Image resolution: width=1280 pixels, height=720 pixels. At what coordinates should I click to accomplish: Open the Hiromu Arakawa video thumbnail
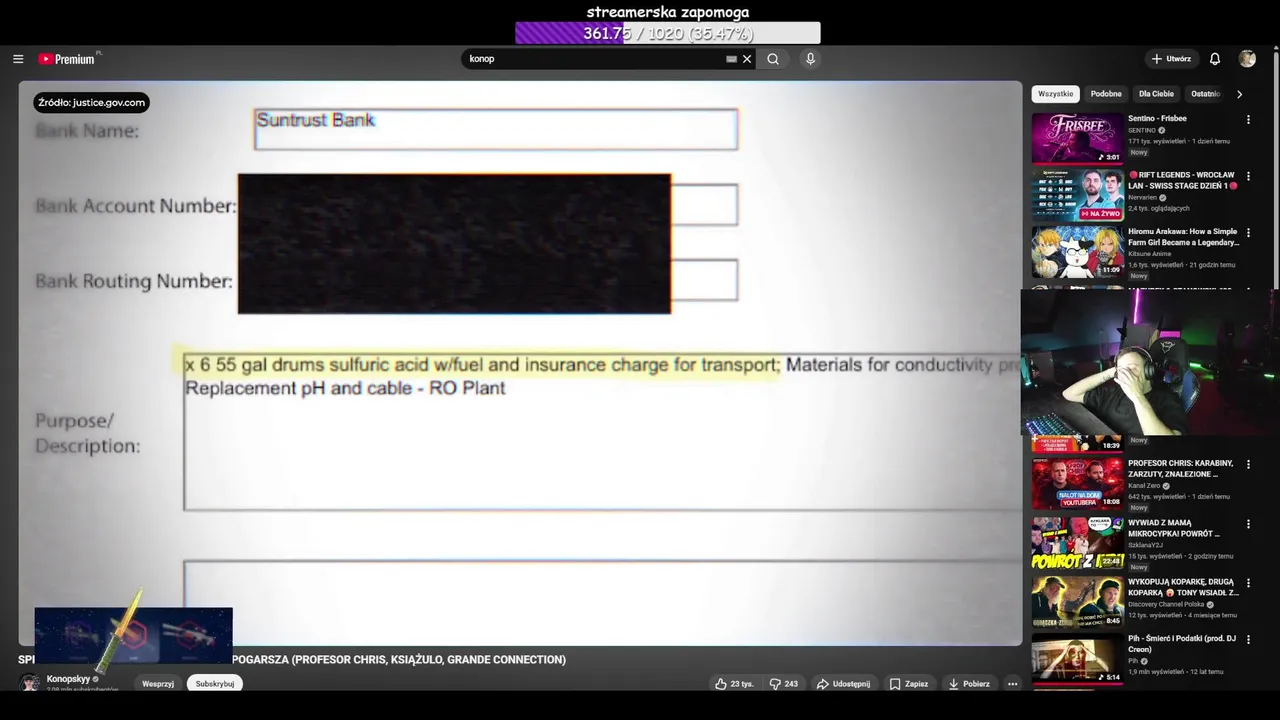1078,252
